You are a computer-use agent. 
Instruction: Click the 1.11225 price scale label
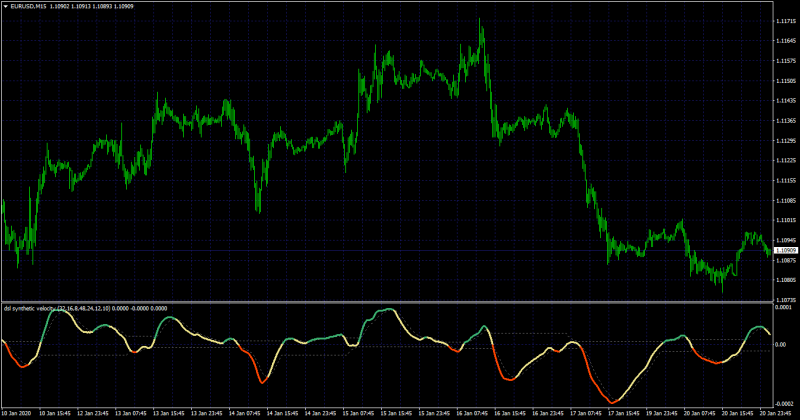click(786, 161)
